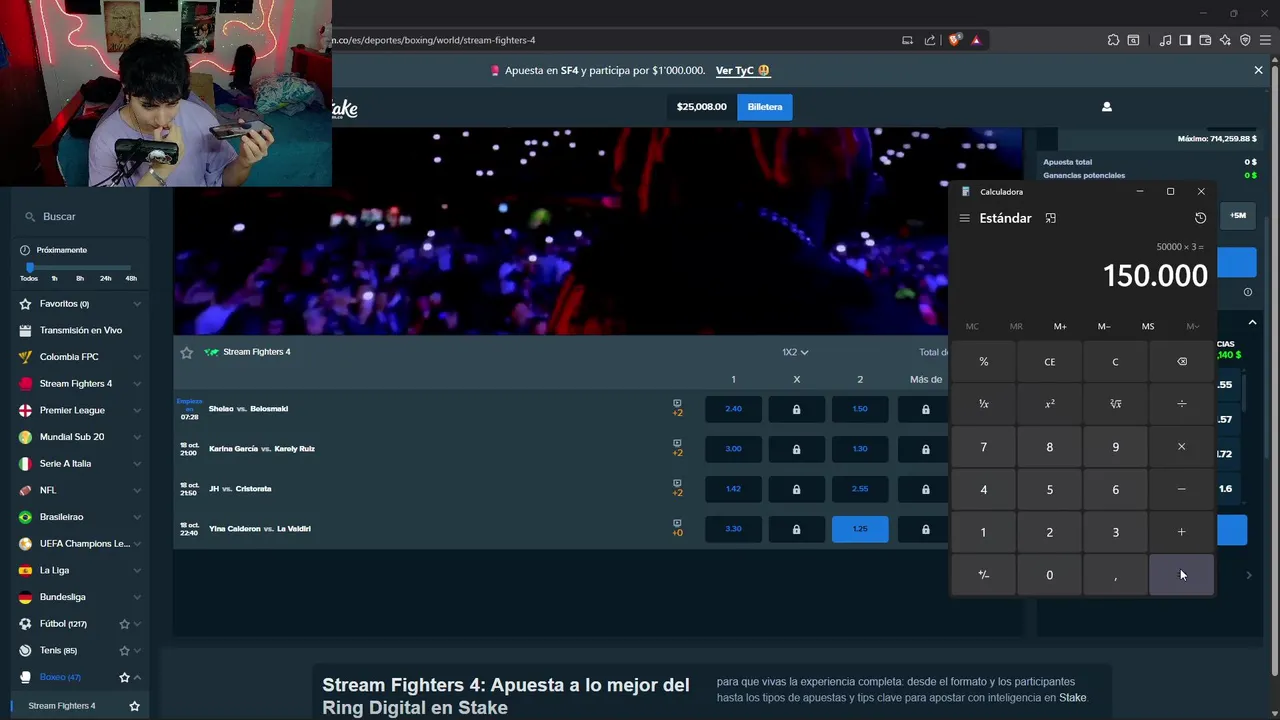
Task: Click the share page icon in address bar
Action: click(930, 40)
